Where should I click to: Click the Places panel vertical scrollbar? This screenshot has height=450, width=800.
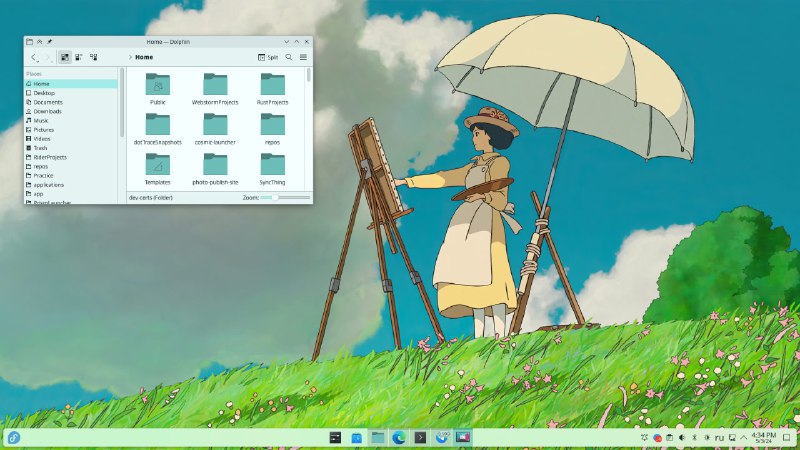tap(122, 103)
